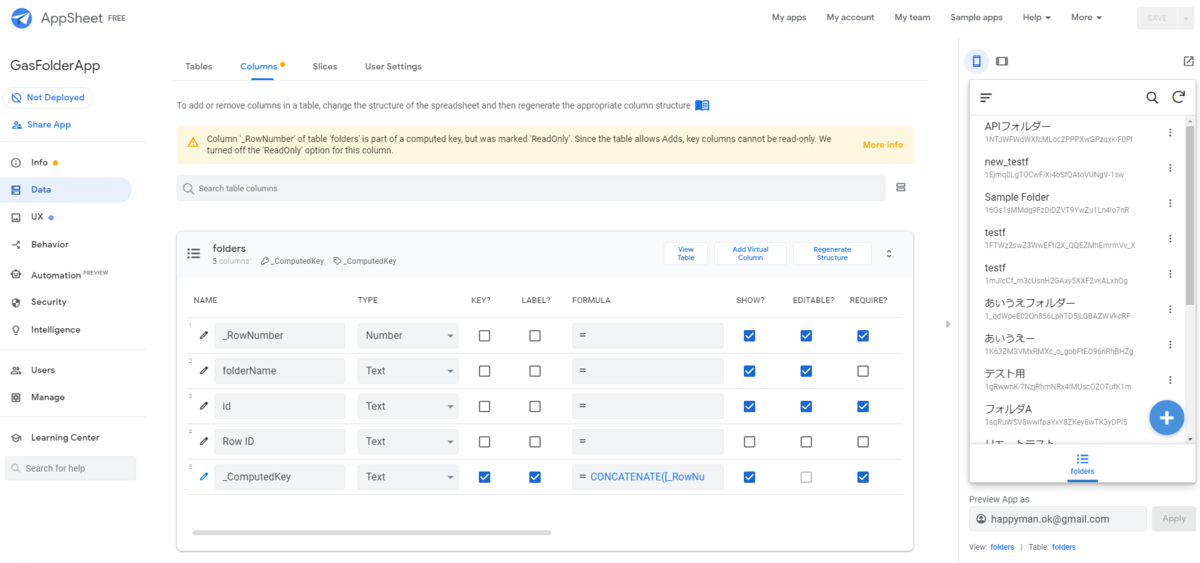Open the More info warning link
The width and height of the screenshot is (1200, 563).
(883, 145)
